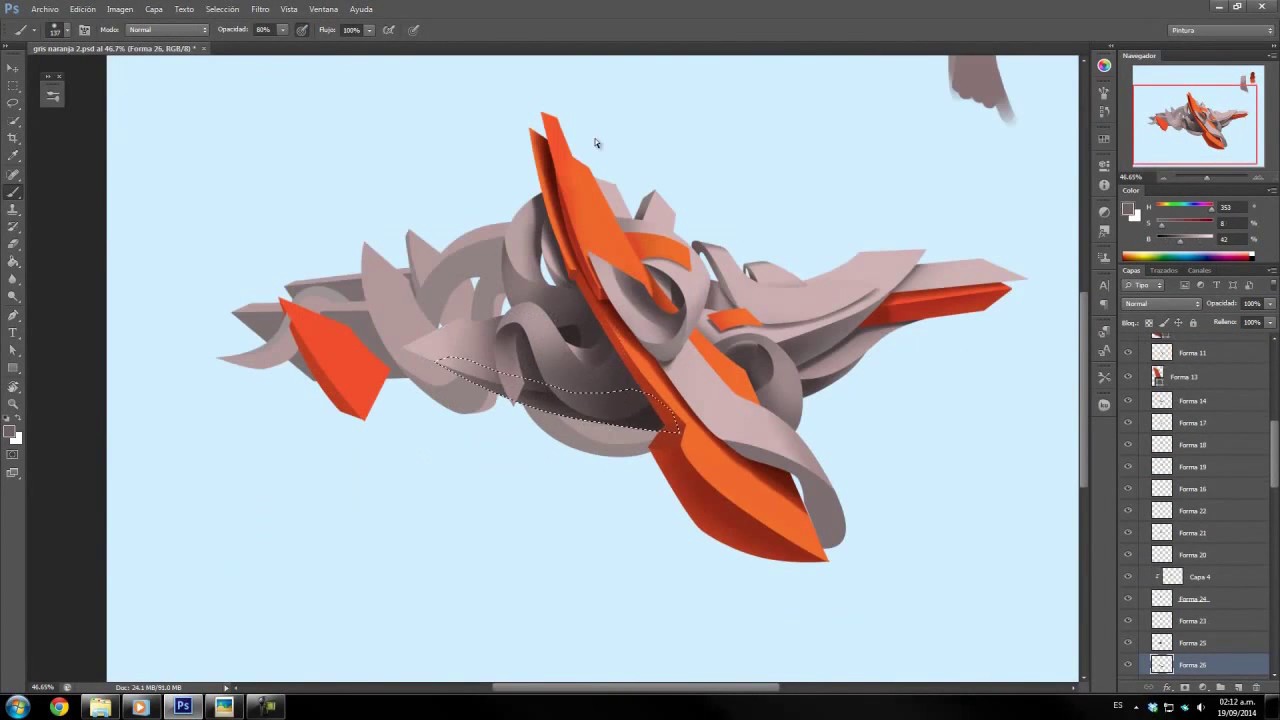Image resolution: width=1280 pixels, height=720 pixels.
Task: Select the Pen tool
Action: (x=13, y=315)
